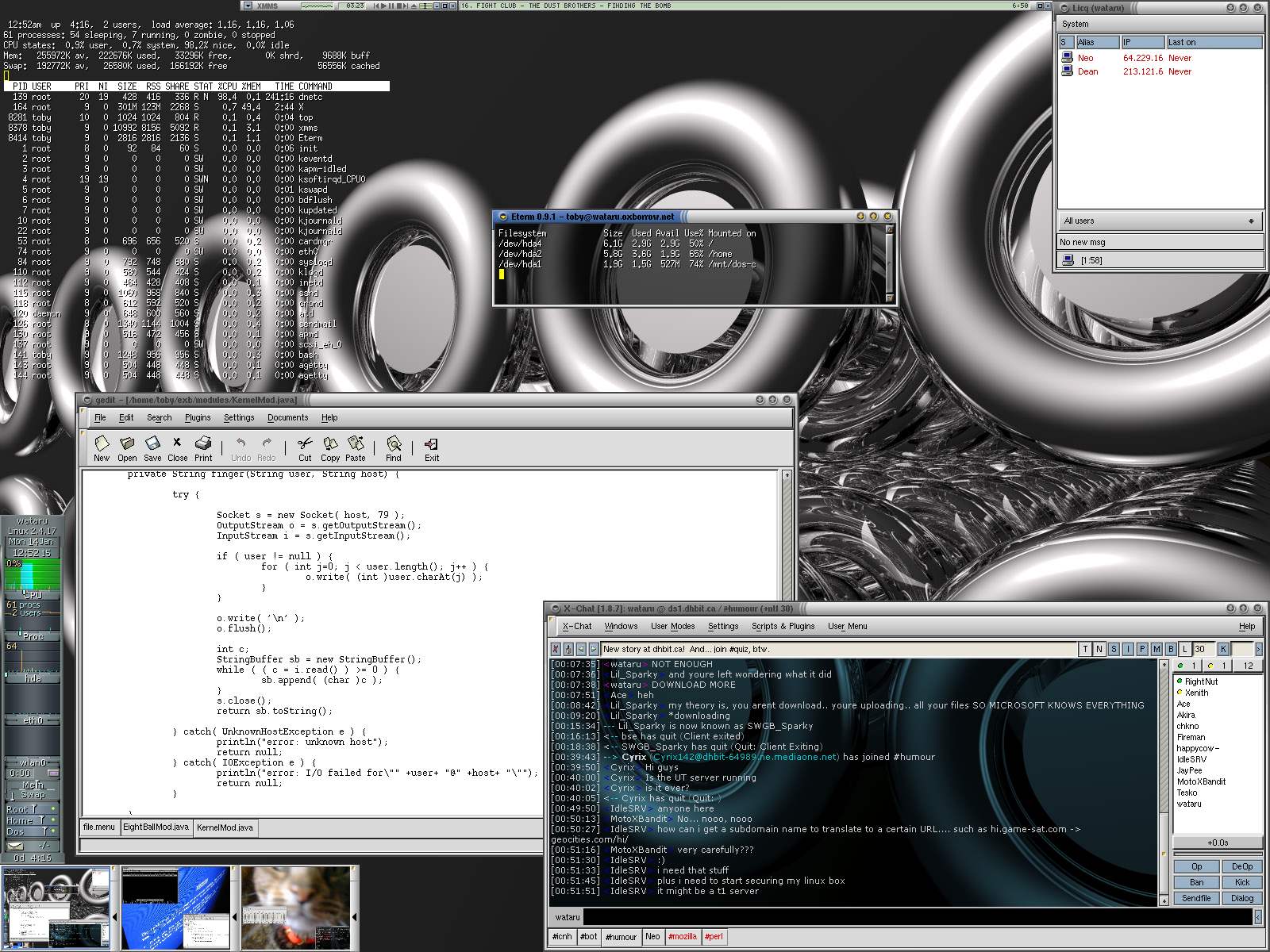Viewport: 1270px width, 952px height.
Task: Toggle the S channel mode in X-Chat
Action: [x=1114, y=649]
